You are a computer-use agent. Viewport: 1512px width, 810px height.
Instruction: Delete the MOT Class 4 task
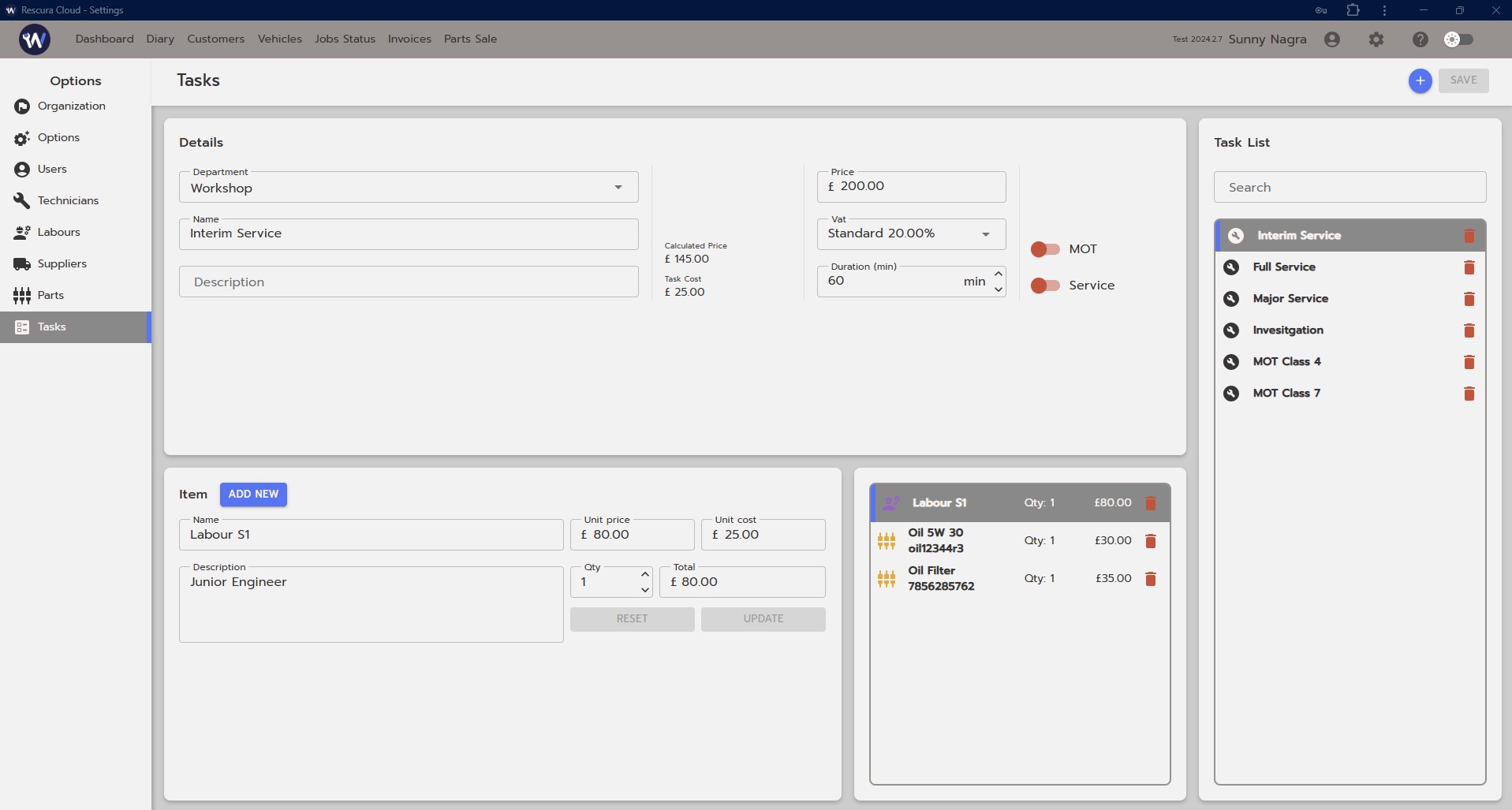[1469, 362]
